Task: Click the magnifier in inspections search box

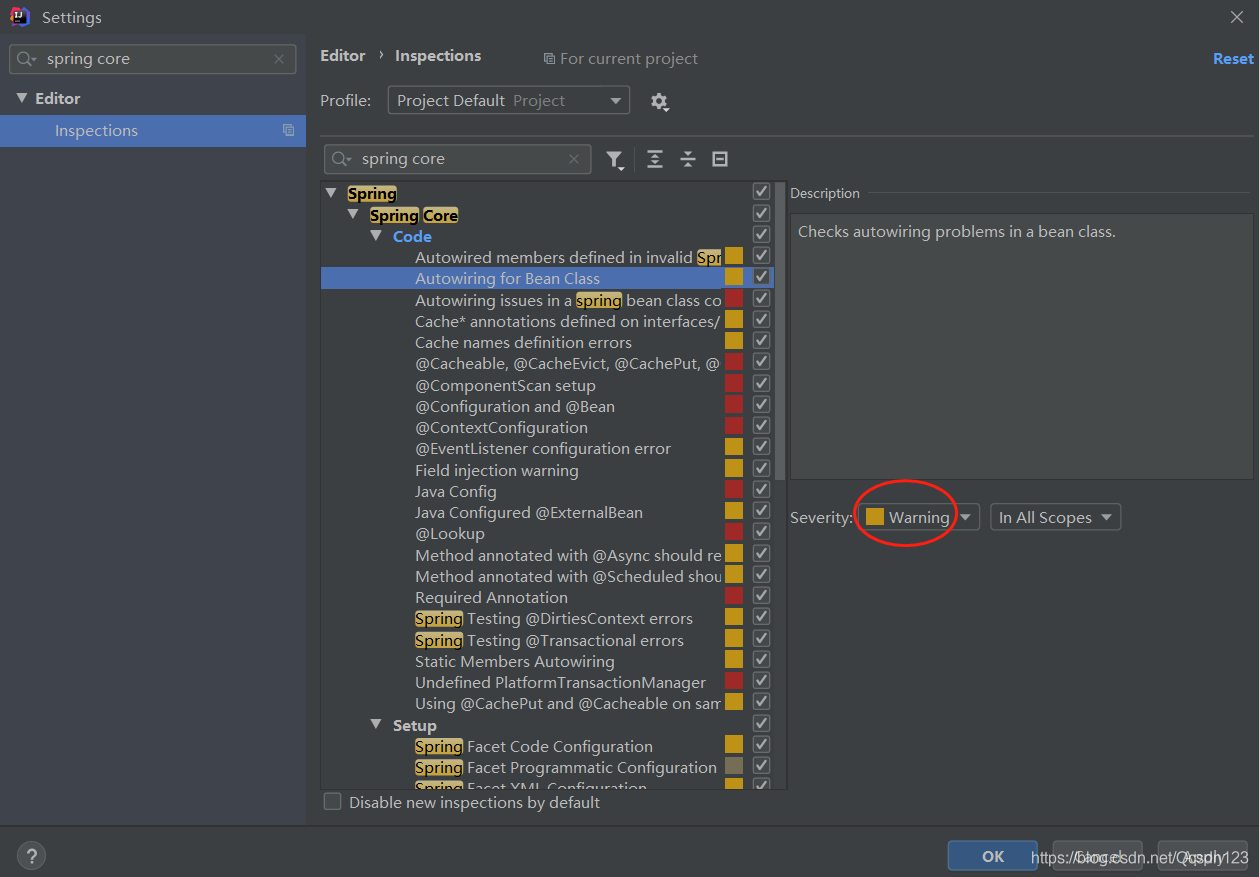Action: [x=342, y=159]
